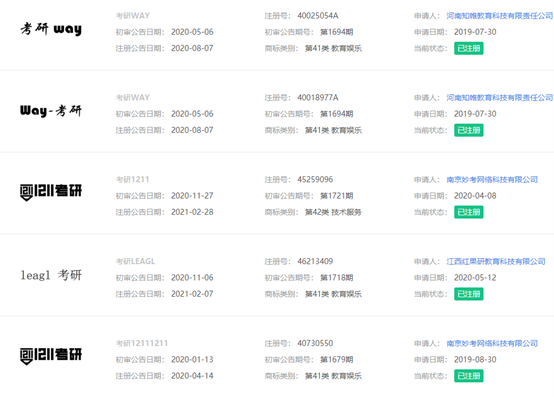The width and height of the screenshot is (554, 397).
Task: Click the 已注册 status badge for 40018977A
Action: [x=468, y=130]
